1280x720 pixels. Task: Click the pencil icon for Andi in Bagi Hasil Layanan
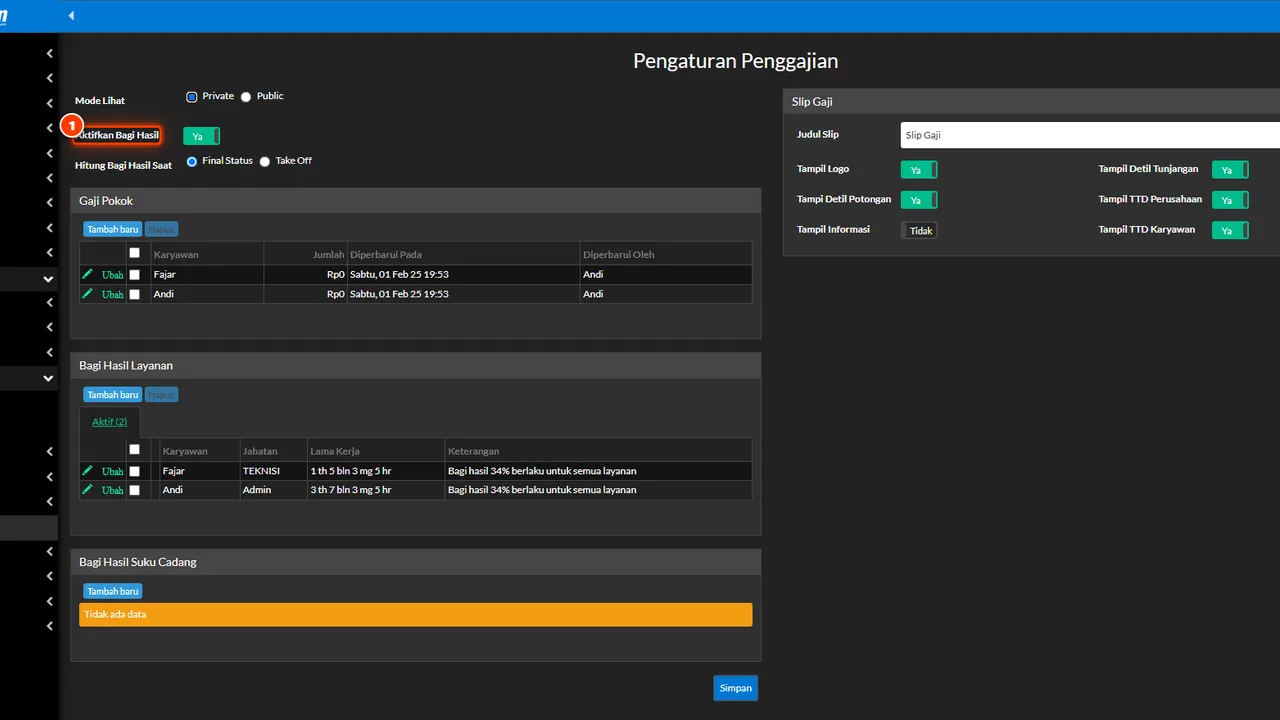[87, 490]
